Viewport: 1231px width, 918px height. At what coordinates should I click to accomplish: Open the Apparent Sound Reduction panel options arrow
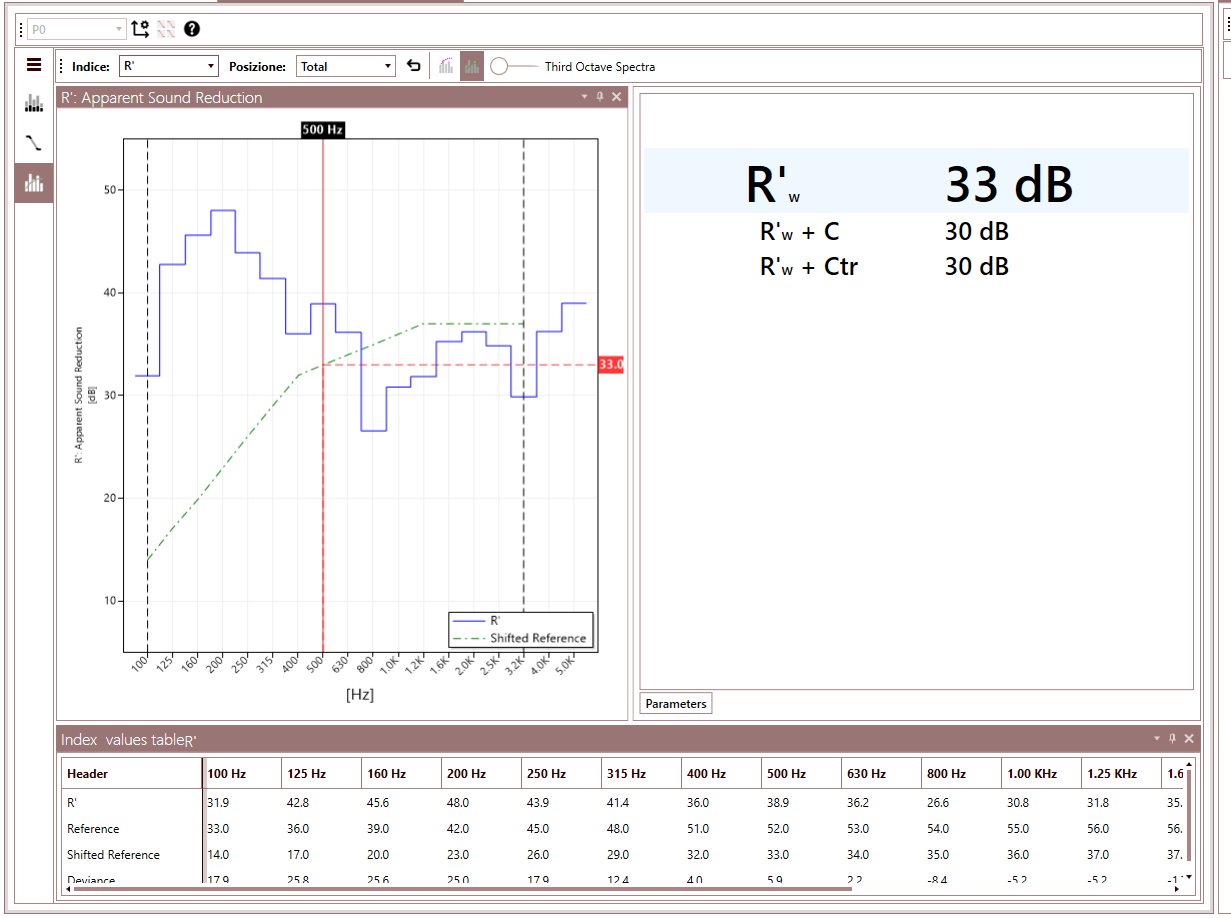(584, 97)
